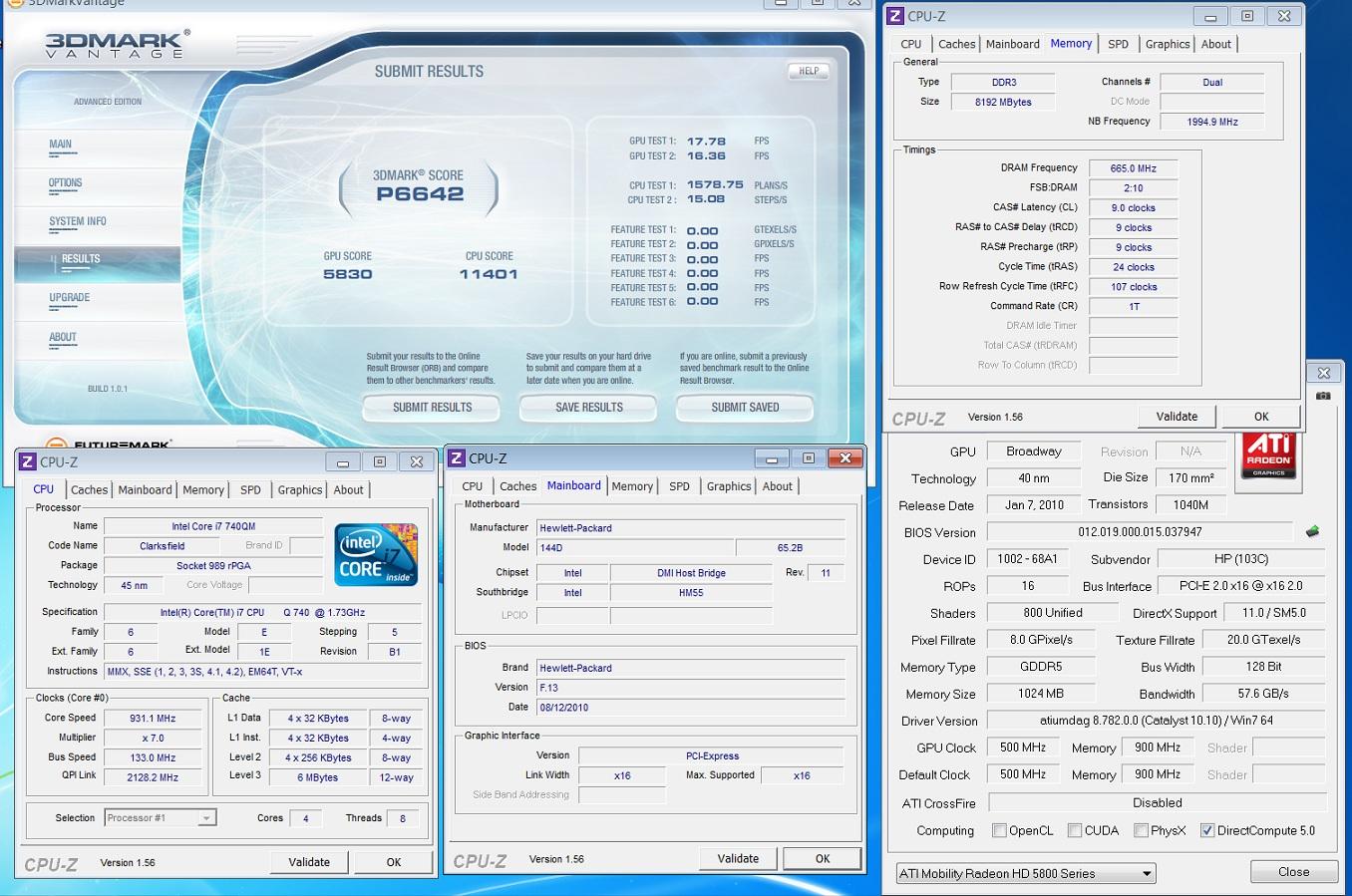Click OK in Memory CPU-Z window
Viewport: 1352px width, 896px height.
[x=1261, y=417]
